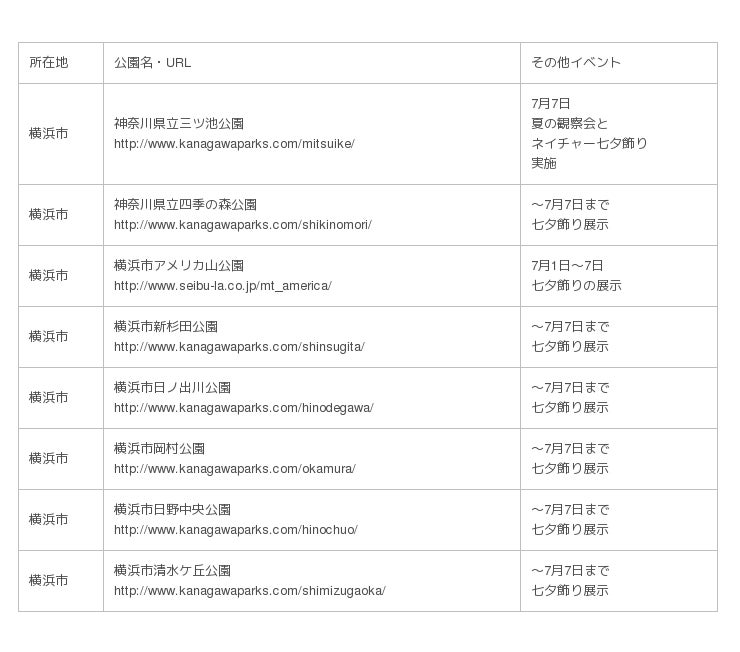
Task: Click the 公園名・URL column header
Action: 152,63
